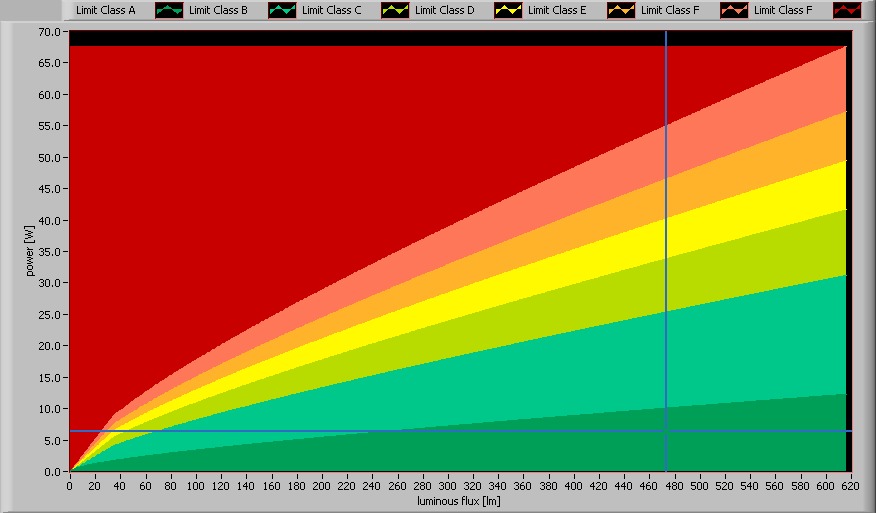Click the 'luminous flux [lm]' axis label
The width and height of the screenshot is (876, 513).
tap(457, 500)
